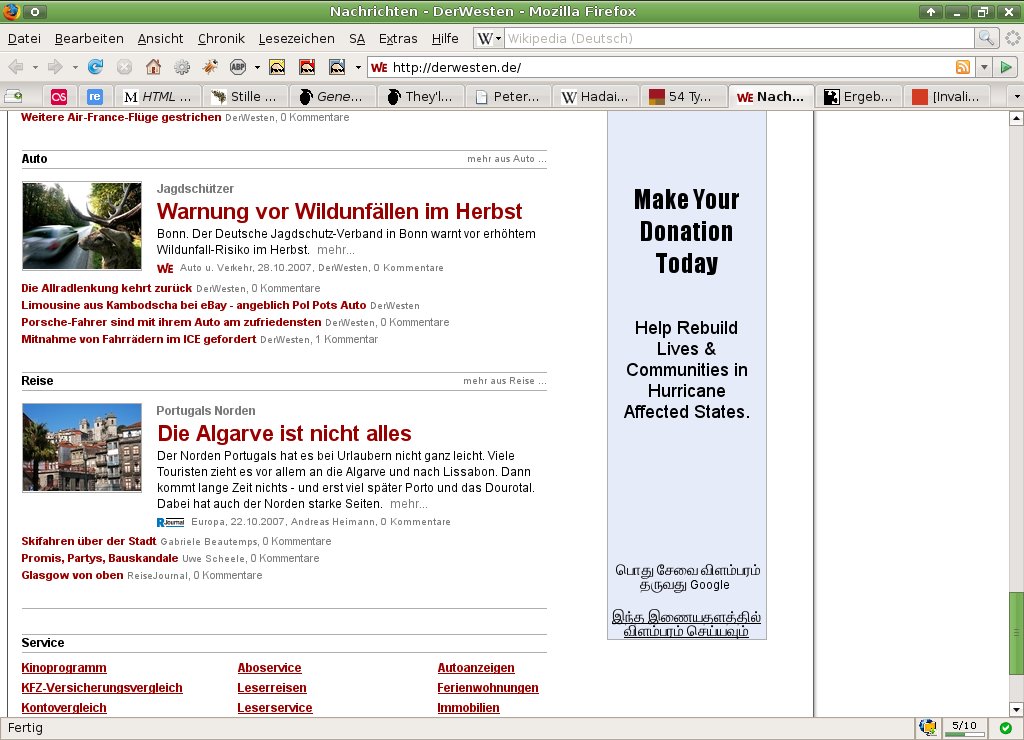Open a new tab with the tab-plus icon
Viewport: 1024px width, 740px height.
(x=13, y=97)
